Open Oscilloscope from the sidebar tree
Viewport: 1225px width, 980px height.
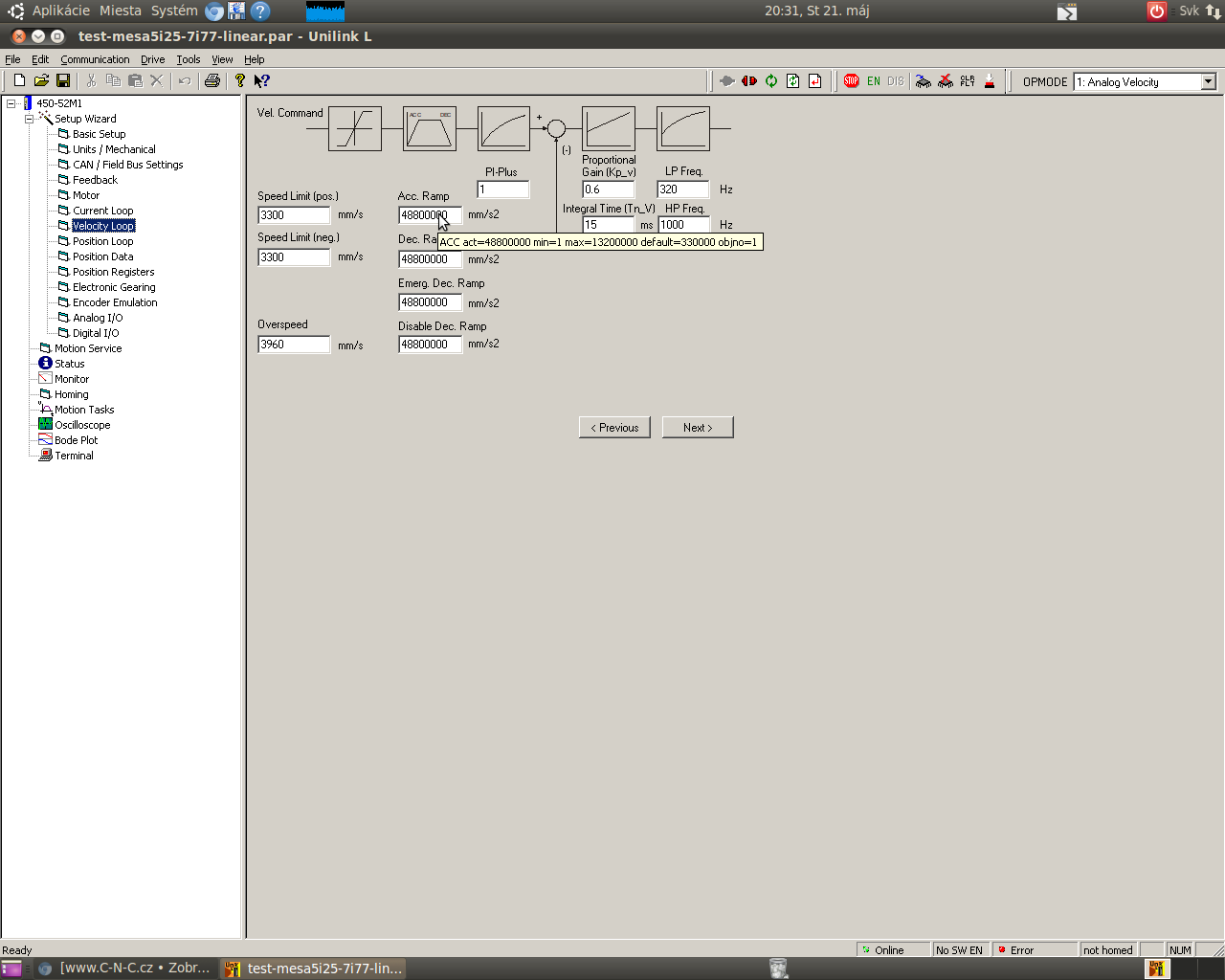point(82,425)
